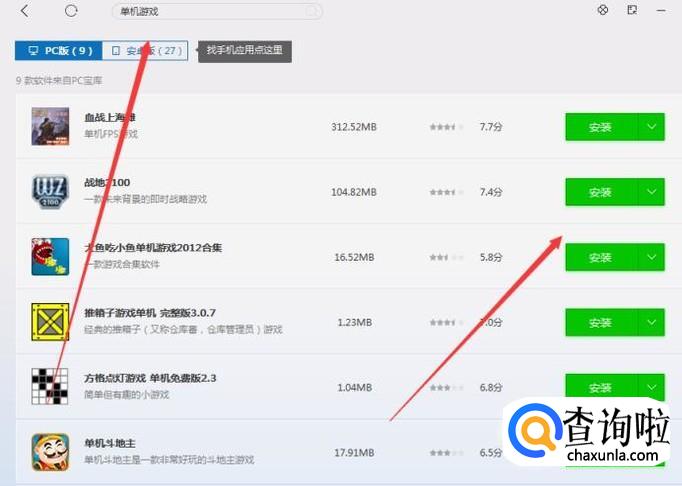Expand install options for 方格点灯游戏
Image resolution: width=682 pixels, height=486 pixels.
(x=651, y=386)
